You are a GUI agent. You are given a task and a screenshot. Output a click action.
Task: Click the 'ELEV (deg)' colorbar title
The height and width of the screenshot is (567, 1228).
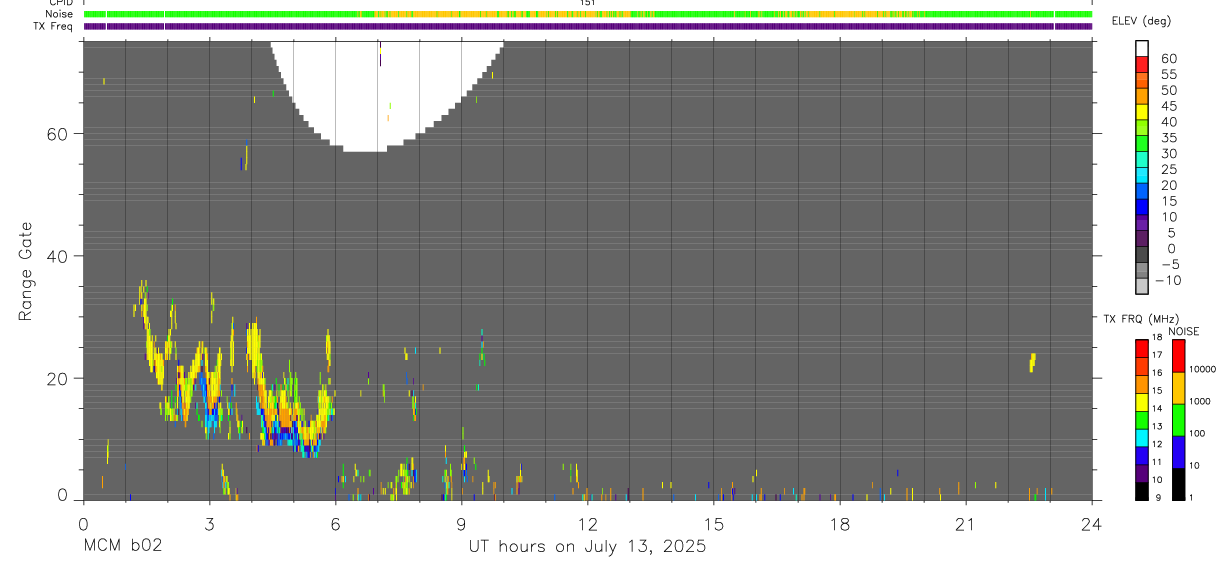[1141, 21]
